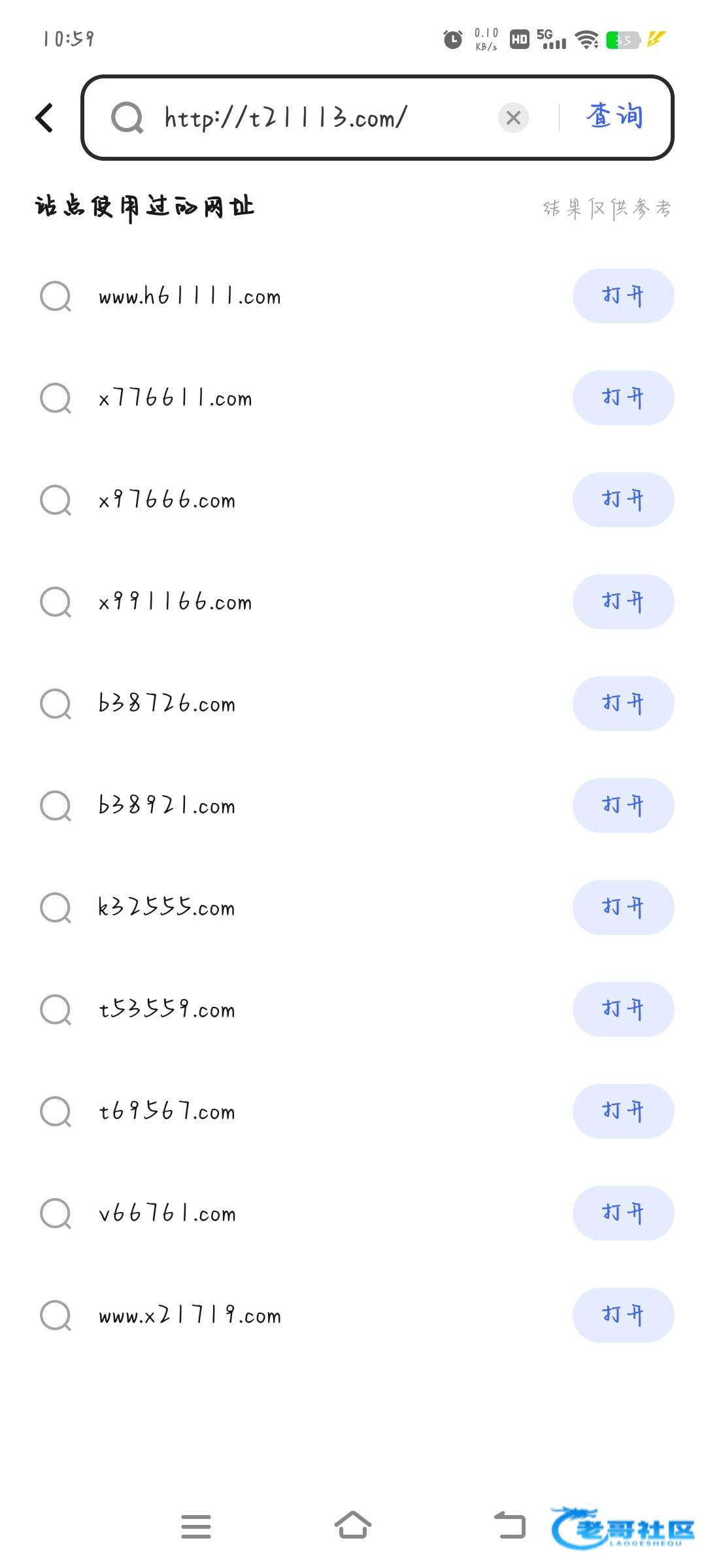Open www.h61111.com with 打开 button
Viewport: 706px width, 1568px height.
tap(623, 296)
